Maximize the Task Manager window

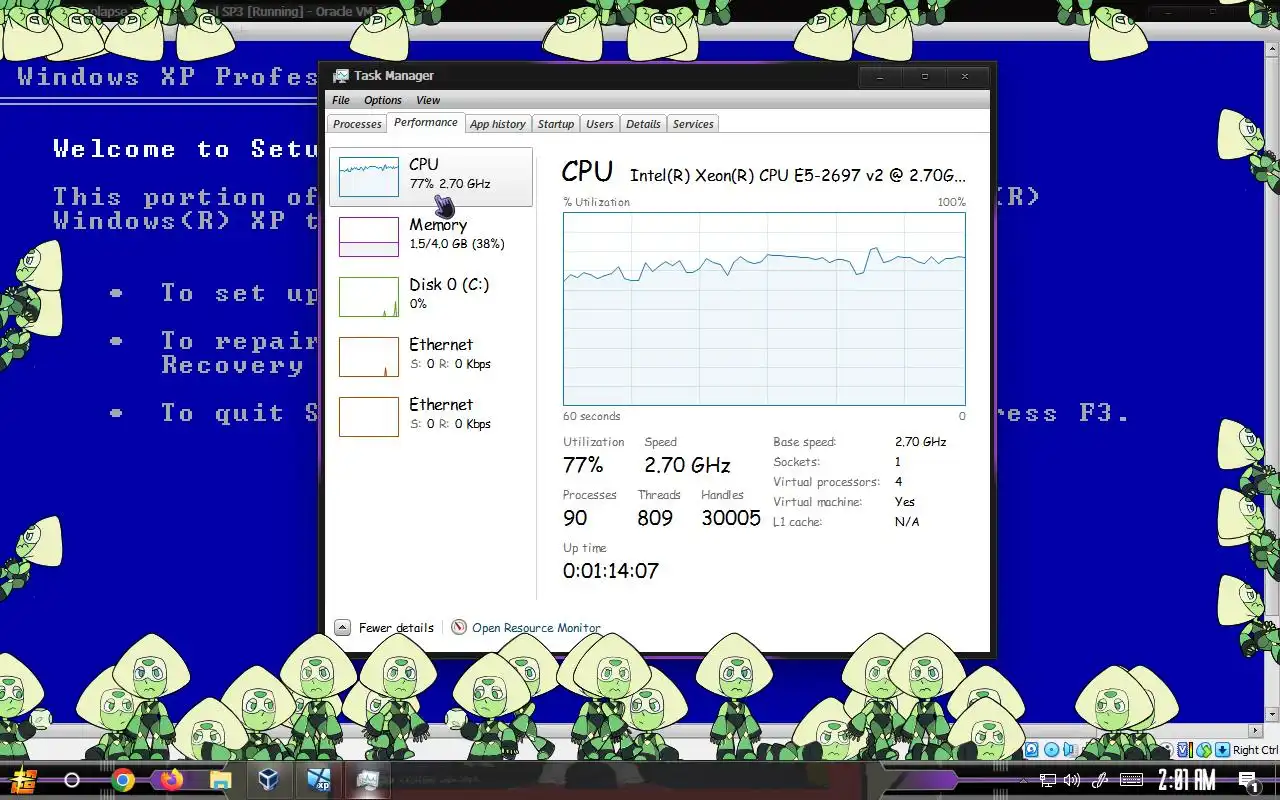coord(924,76)
